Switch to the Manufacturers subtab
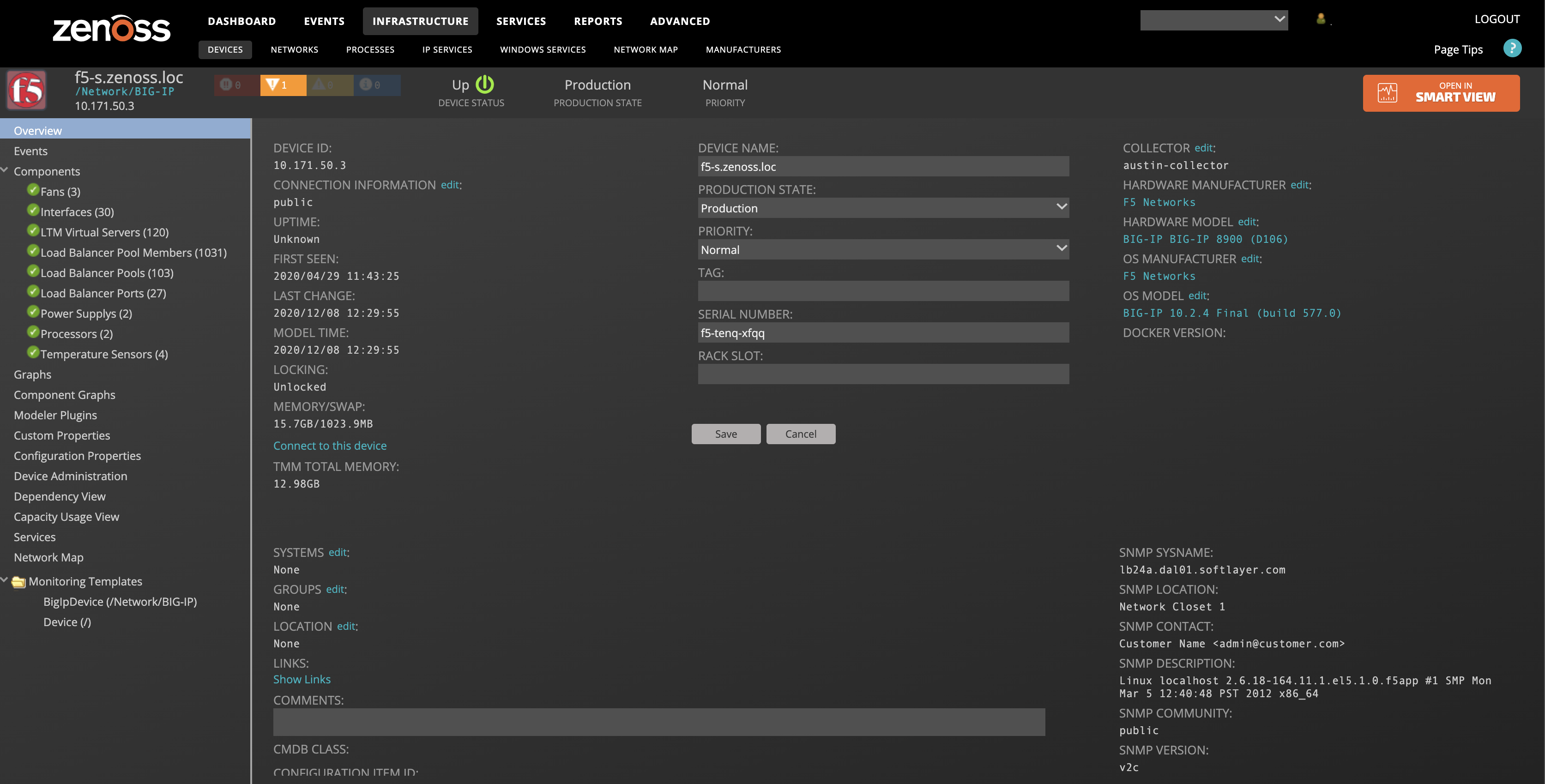 [743, 49]
